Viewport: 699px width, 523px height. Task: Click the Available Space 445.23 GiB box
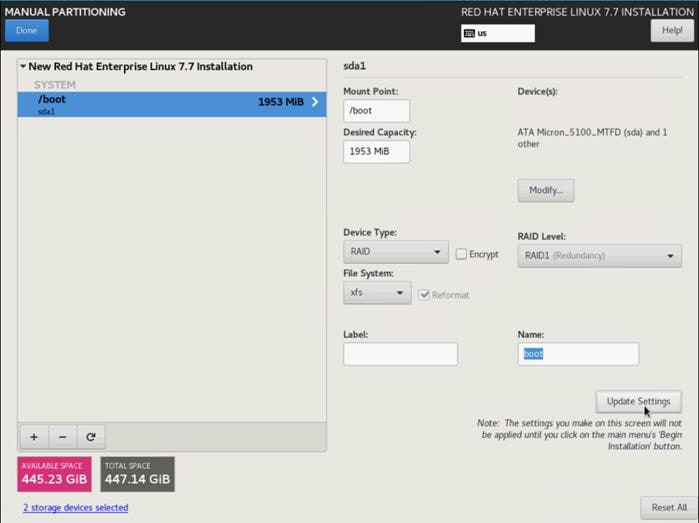point(54,474)
